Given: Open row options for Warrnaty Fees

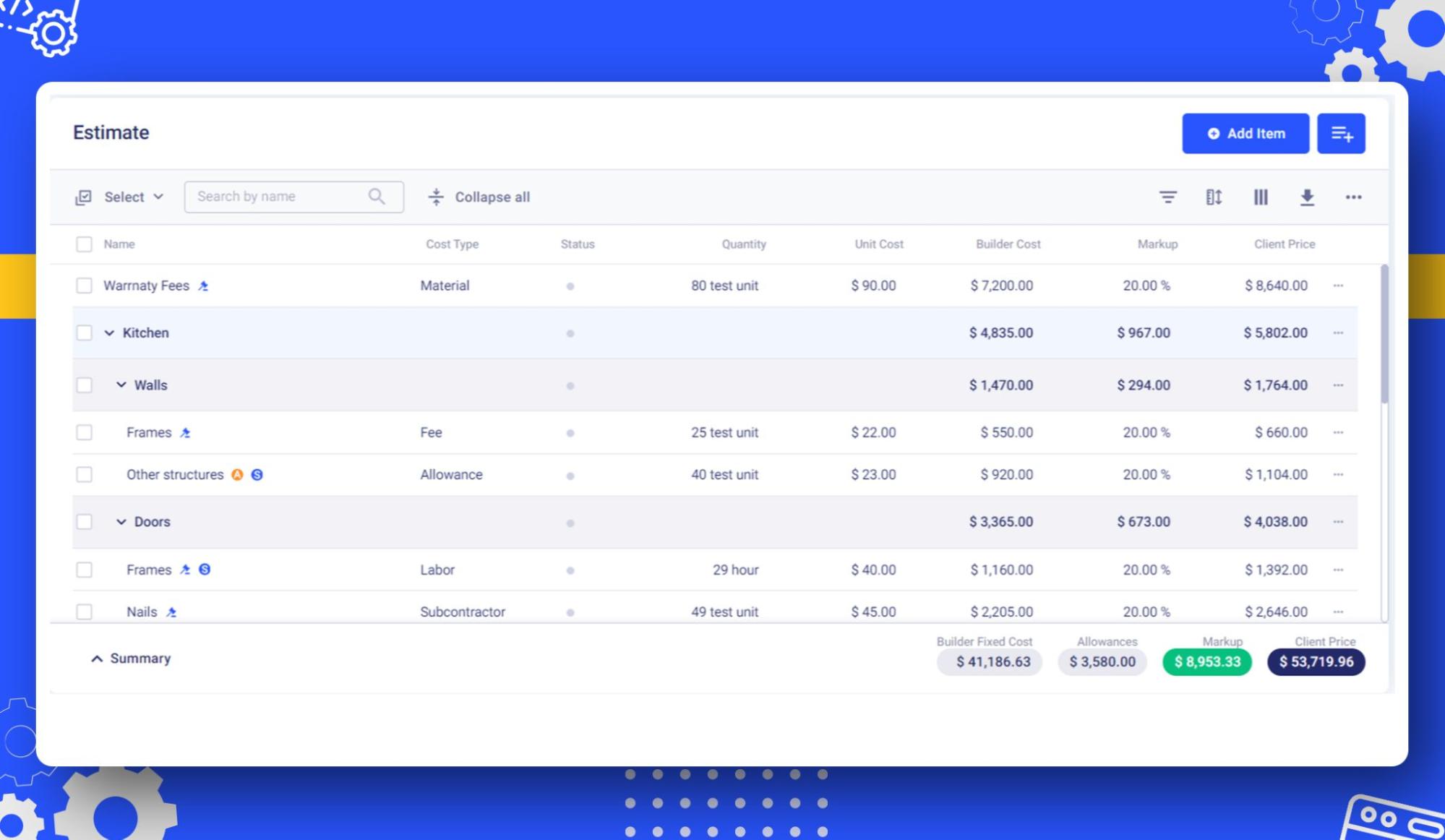Looking at the screenshot, I should [1338, 286].
